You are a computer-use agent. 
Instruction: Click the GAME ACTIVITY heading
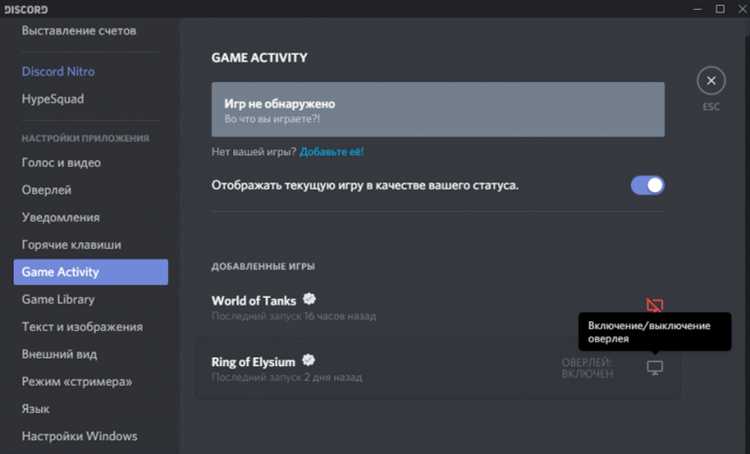click(259, 57)
